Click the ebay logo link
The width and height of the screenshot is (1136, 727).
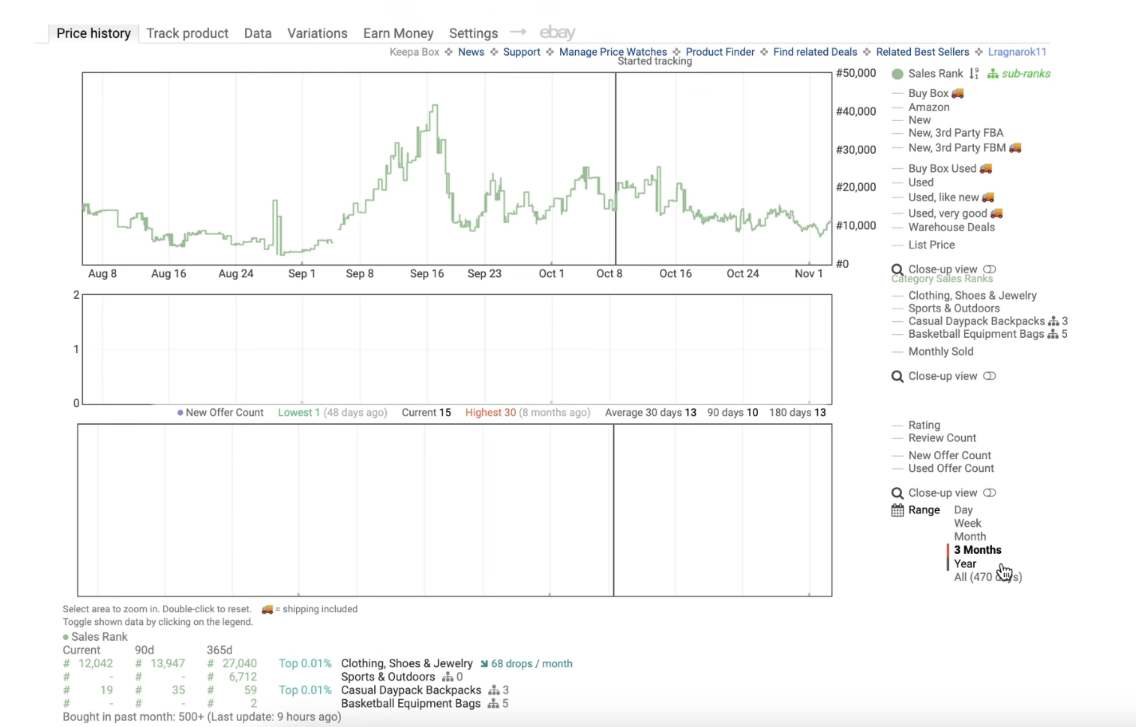click(557, 33)
